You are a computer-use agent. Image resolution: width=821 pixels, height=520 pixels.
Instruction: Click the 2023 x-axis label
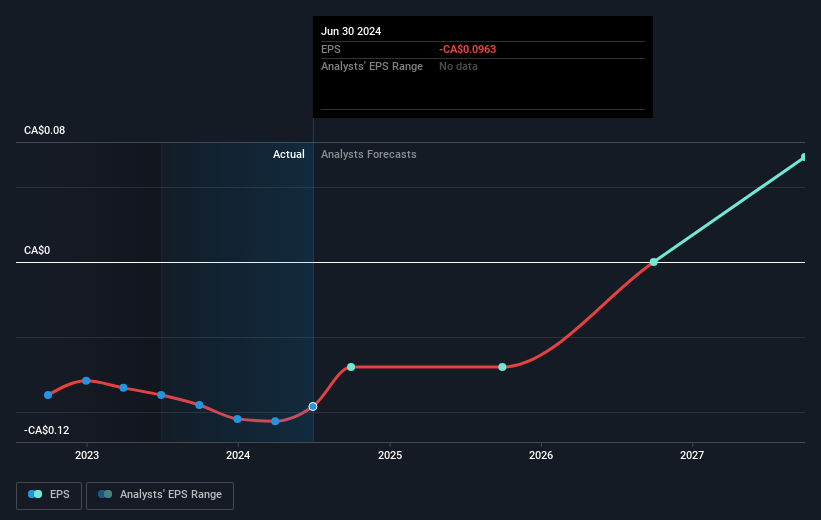coord(87,456)
